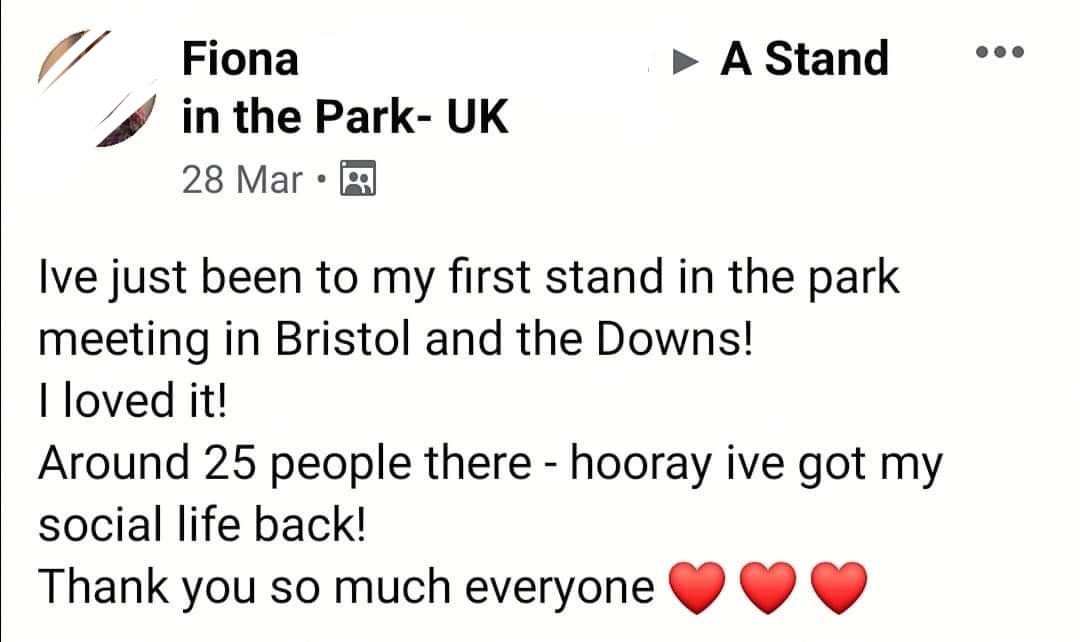
Task: Click the 'I loved it!' line
Action: pyautogui.click(x=132, y=403)
